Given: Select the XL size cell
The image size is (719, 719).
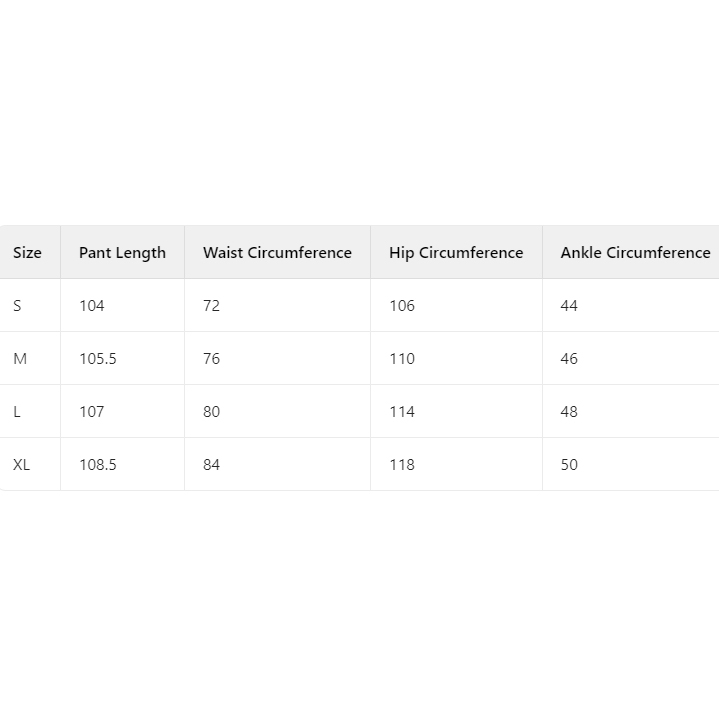Looking at the screenshot, I should (22, 465).
